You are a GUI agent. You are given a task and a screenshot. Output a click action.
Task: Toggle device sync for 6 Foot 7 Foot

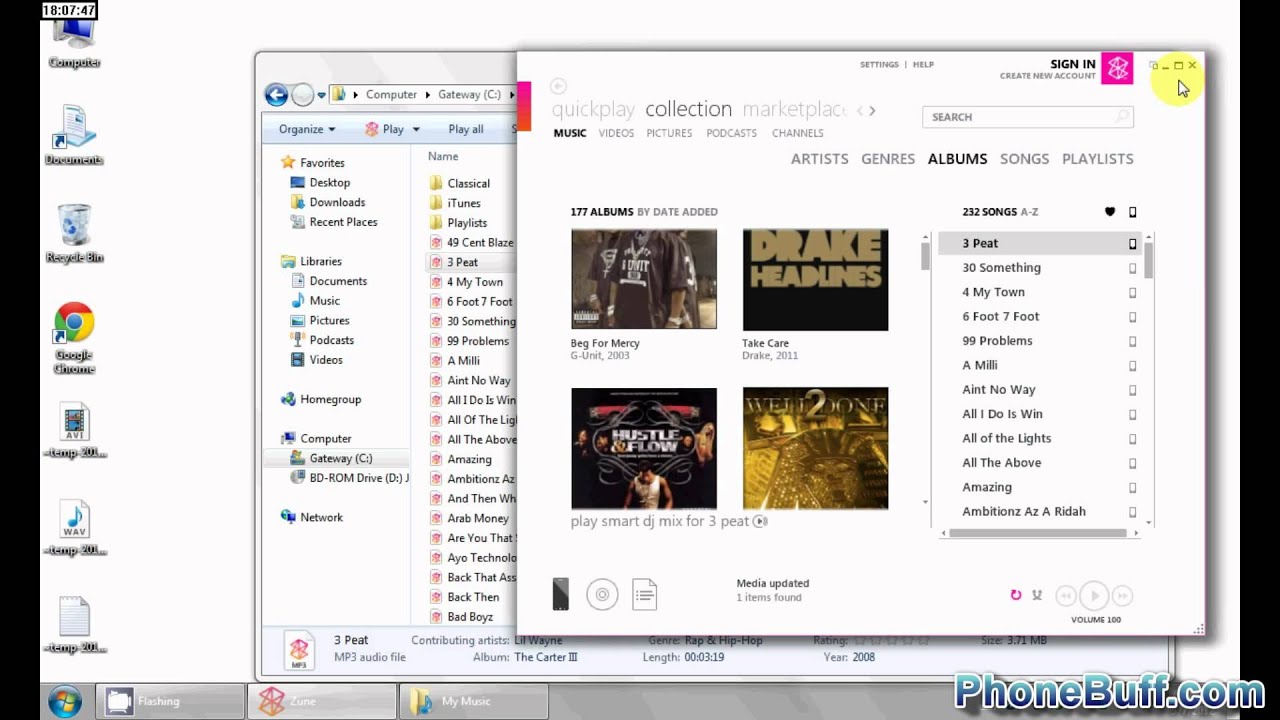point(1133,317)
